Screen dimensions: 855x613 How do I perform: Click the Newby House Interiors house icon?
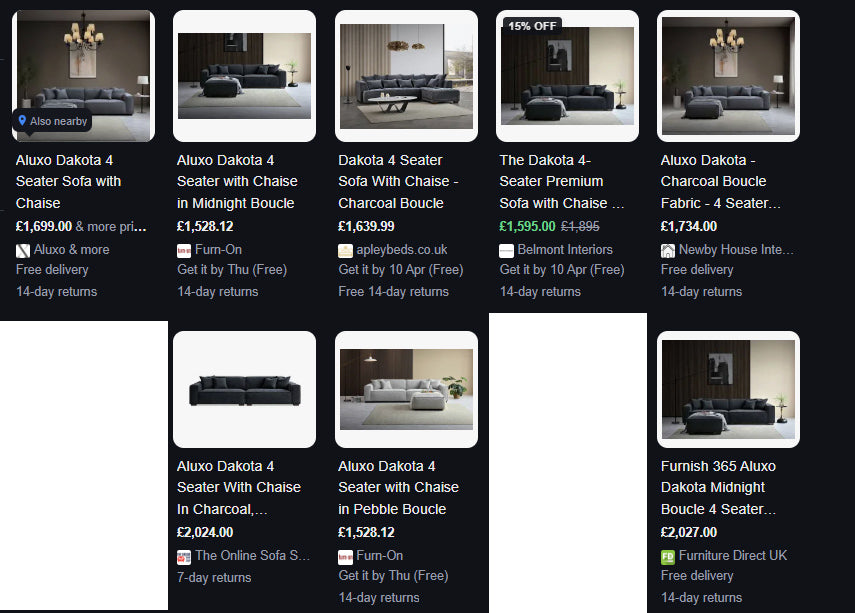coord(668,251)
